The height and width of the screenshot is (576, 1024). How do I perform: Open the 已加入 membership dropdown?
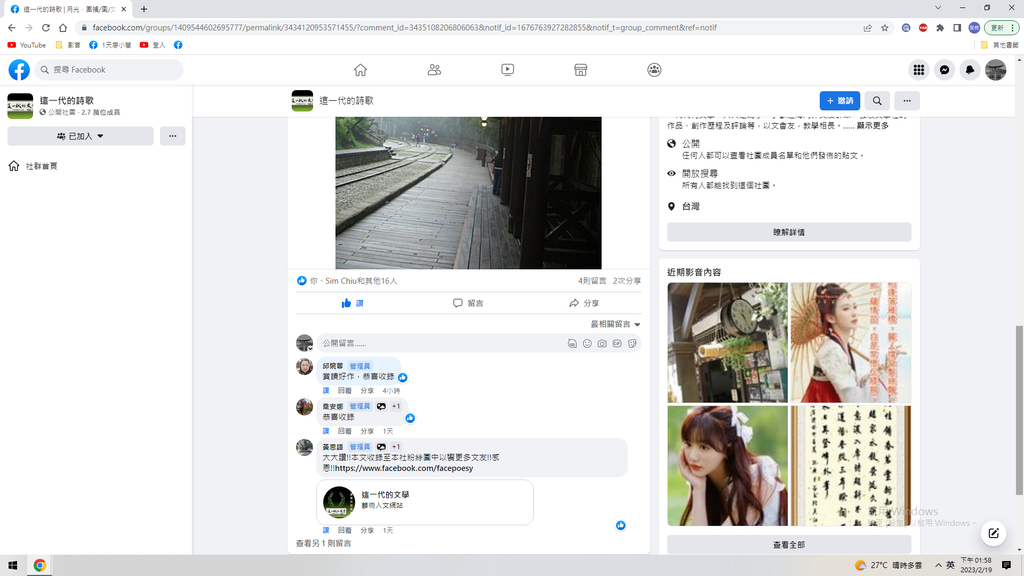(x=80, y=136)
